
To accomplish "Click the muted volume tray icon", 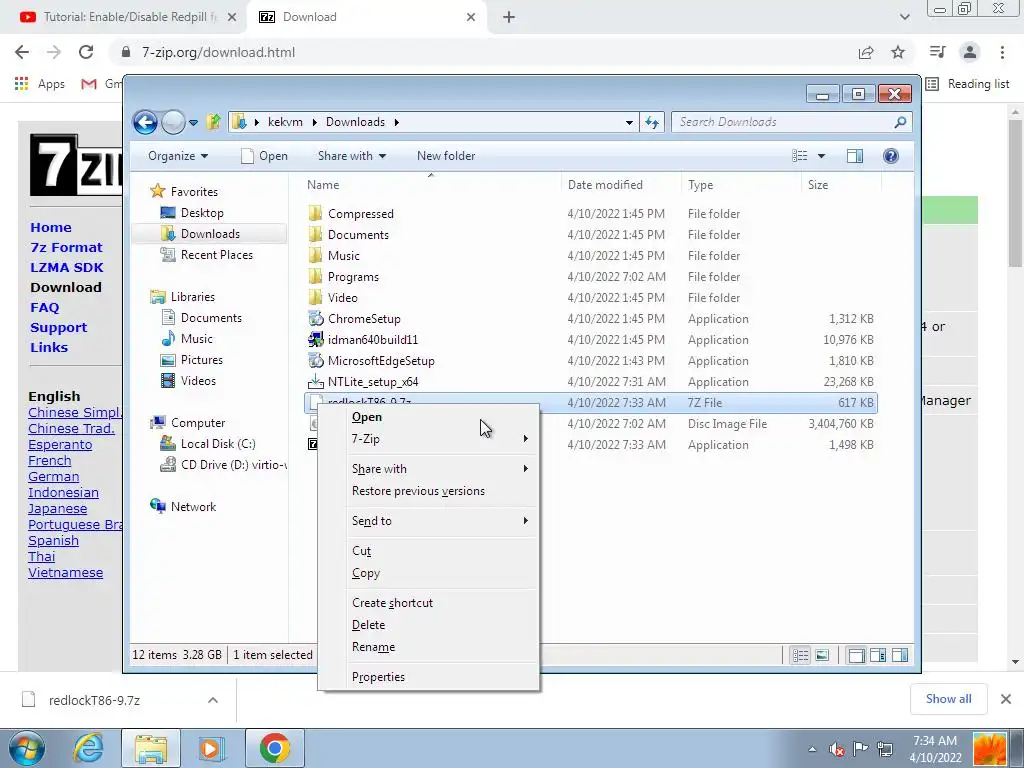I will (x=837, y=749).
